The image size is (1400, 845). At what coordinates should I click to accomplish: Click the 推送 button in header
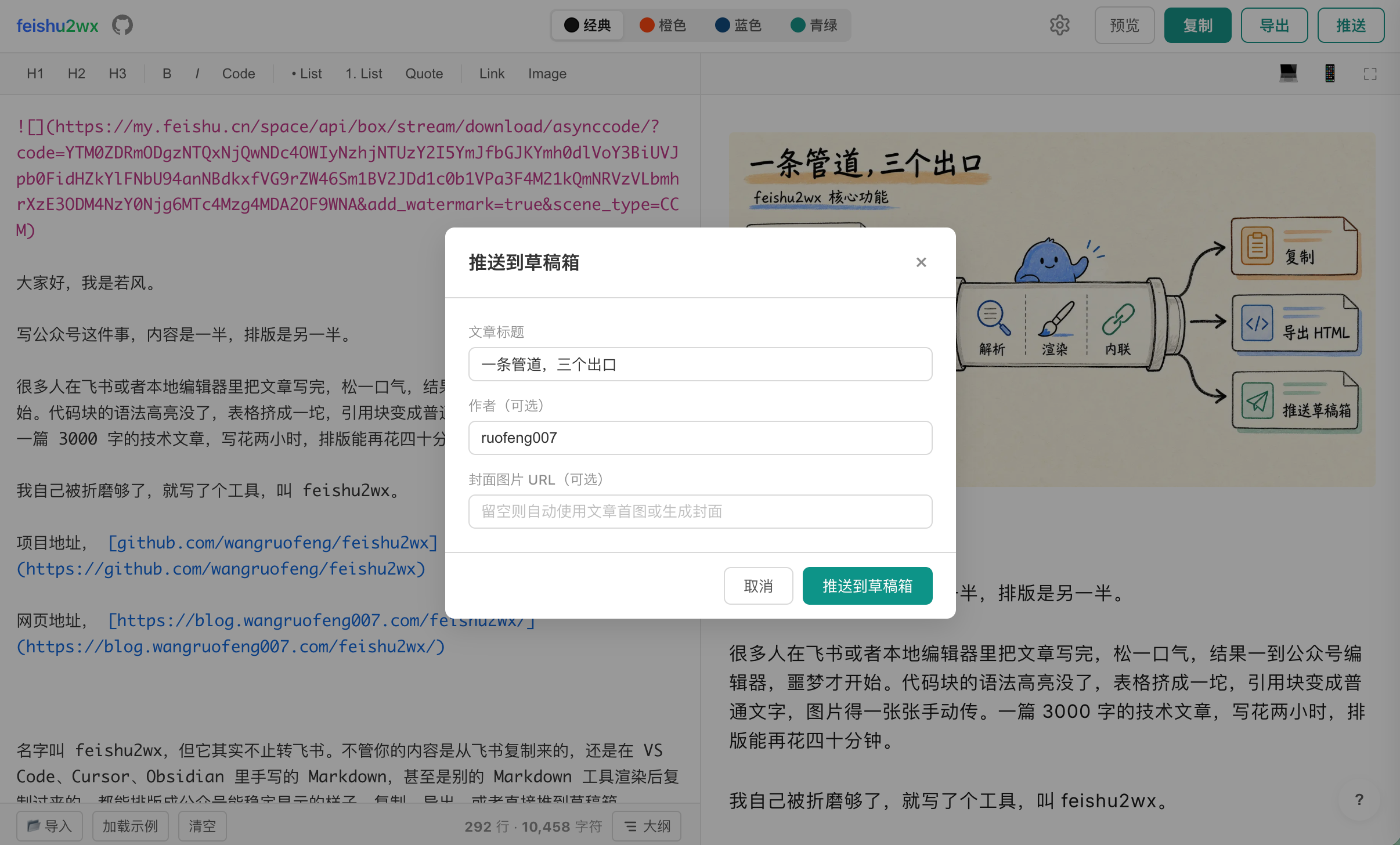pos(1351,26)
